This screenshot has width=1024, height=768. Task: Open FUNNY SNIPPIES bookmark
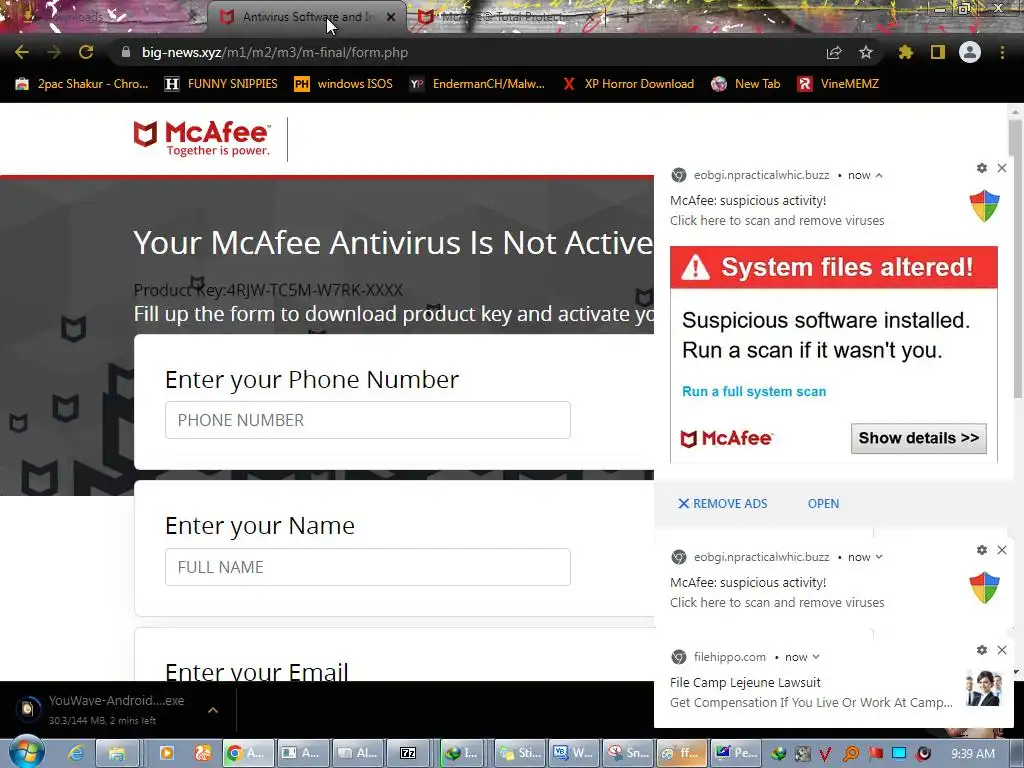pos(221,84)
